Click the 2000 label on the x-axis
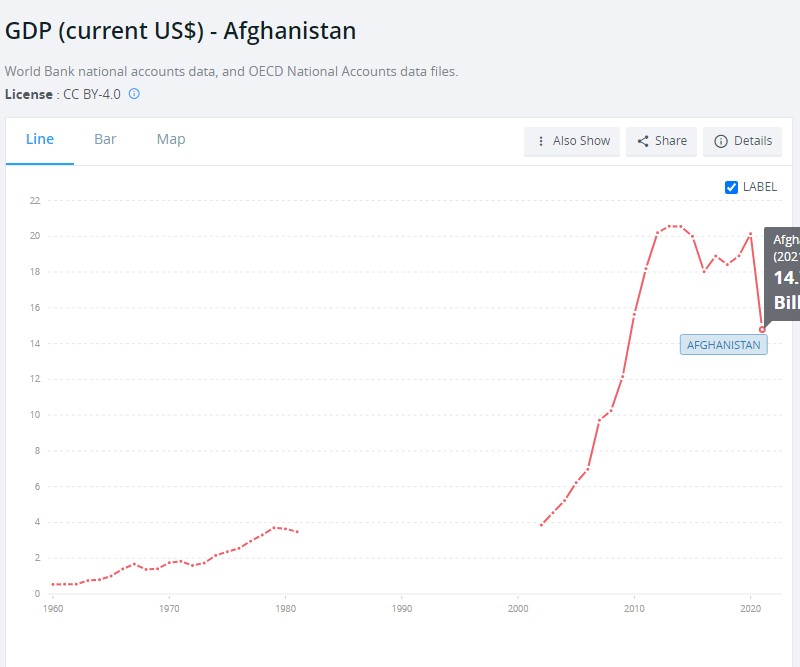The image size is (800, 667). pyautogui.click(x=517, y=607)
